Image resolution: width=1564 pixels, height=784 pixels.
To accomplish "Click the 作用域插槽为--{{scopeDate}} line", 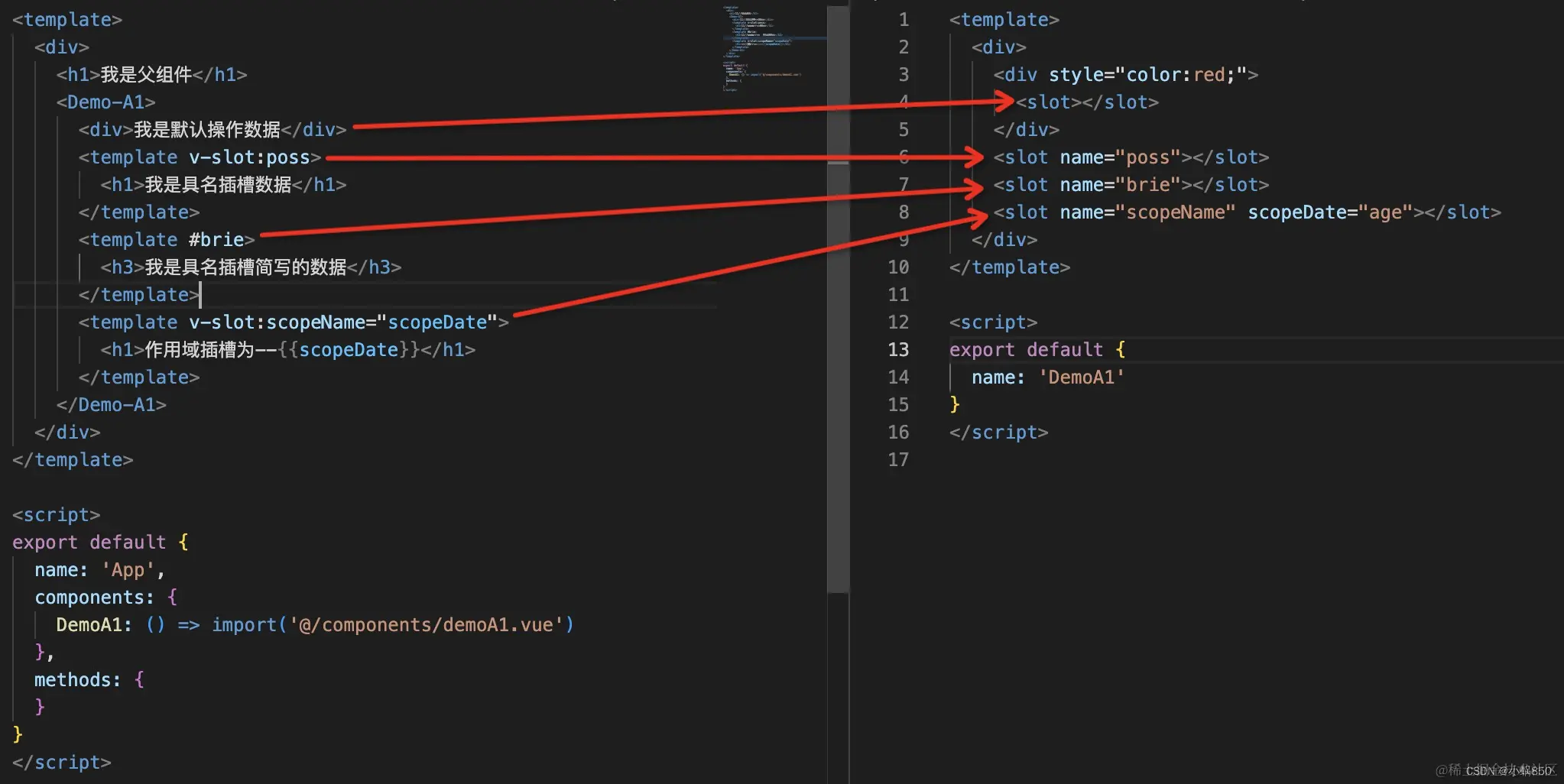I will (288, 349).
